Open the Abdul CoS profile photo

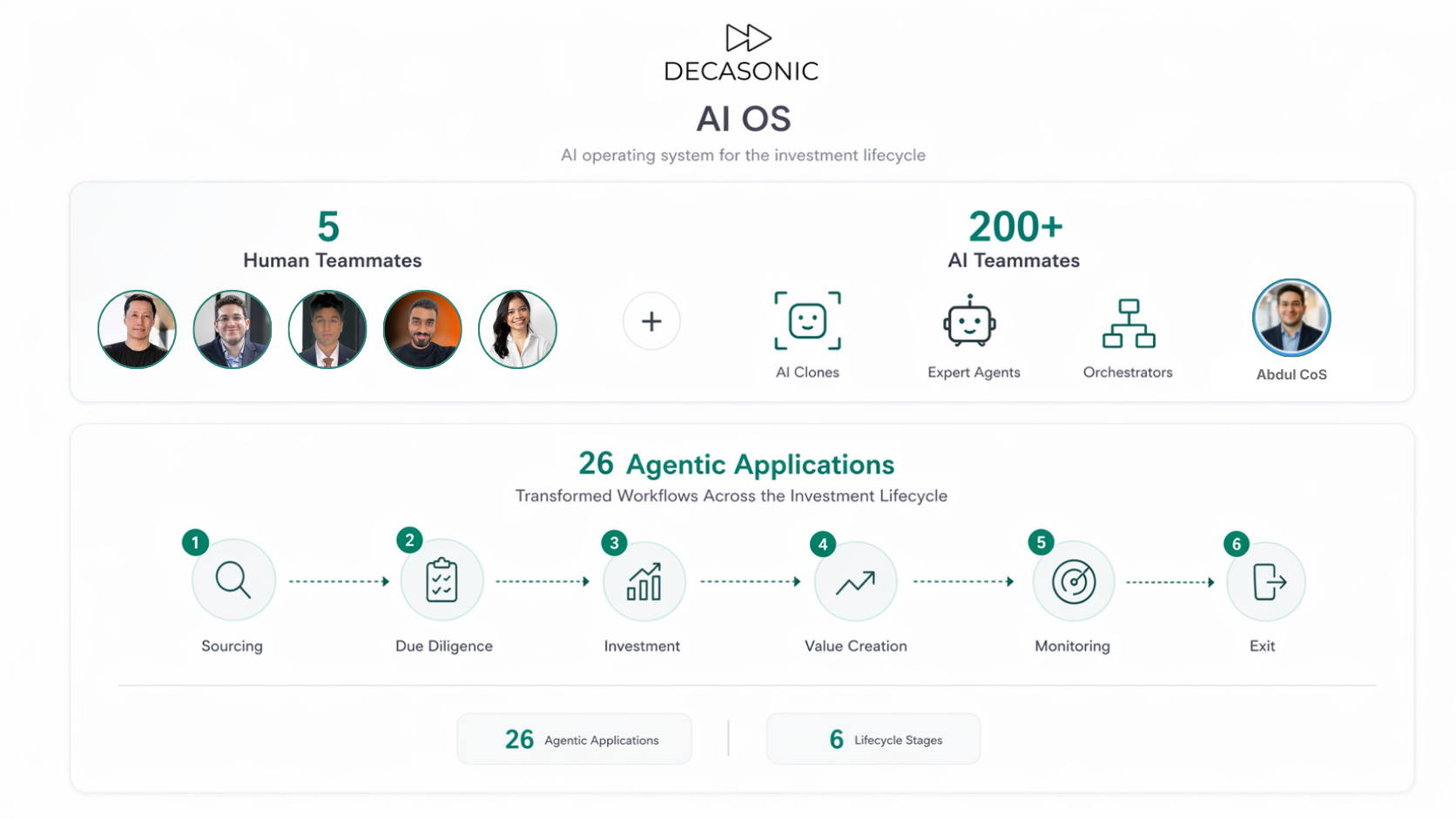(1291, 318)
